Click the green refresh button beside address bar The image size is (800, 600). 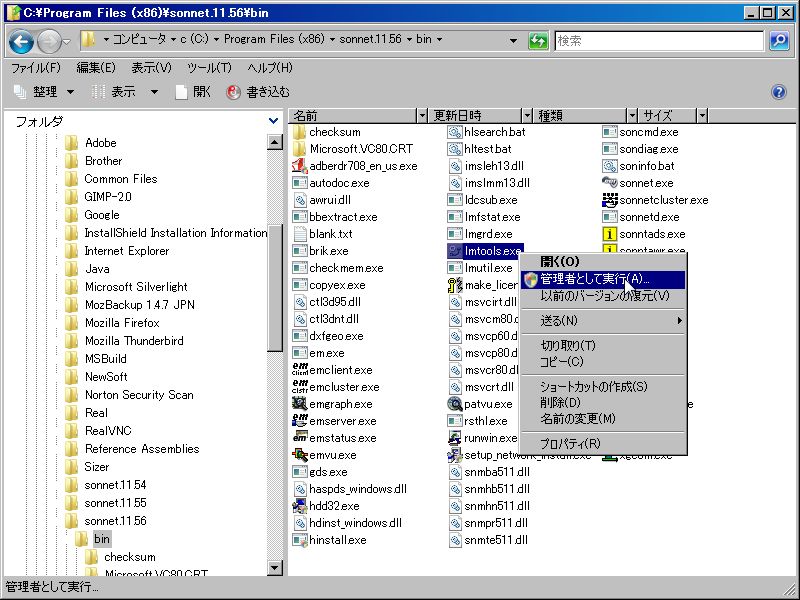click(x=538, y=40)
